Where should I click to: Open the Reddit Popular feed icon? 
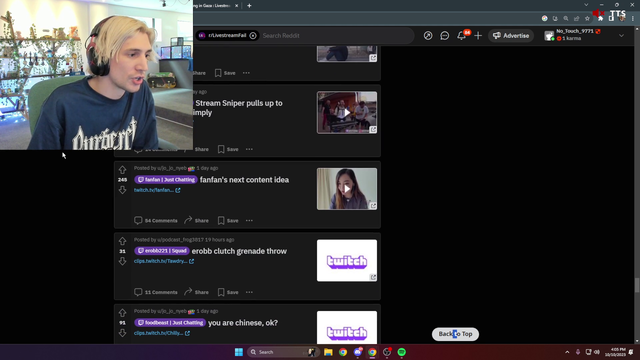coord(428,36)
